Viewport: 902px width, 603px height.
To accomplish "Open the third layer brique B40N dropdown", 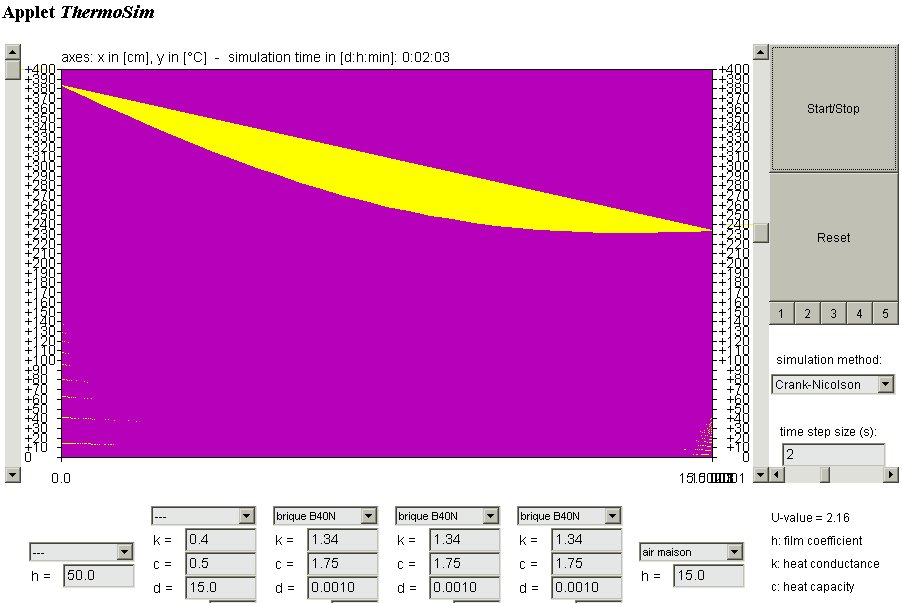I will pos(447,516).
